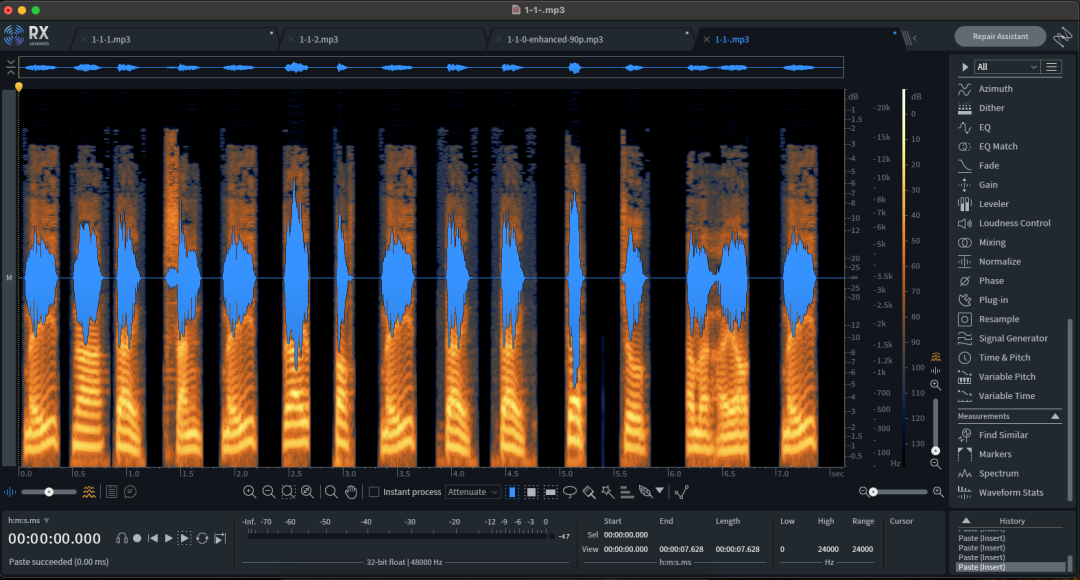
Task: Open the Leveler module
Action: 993,204
